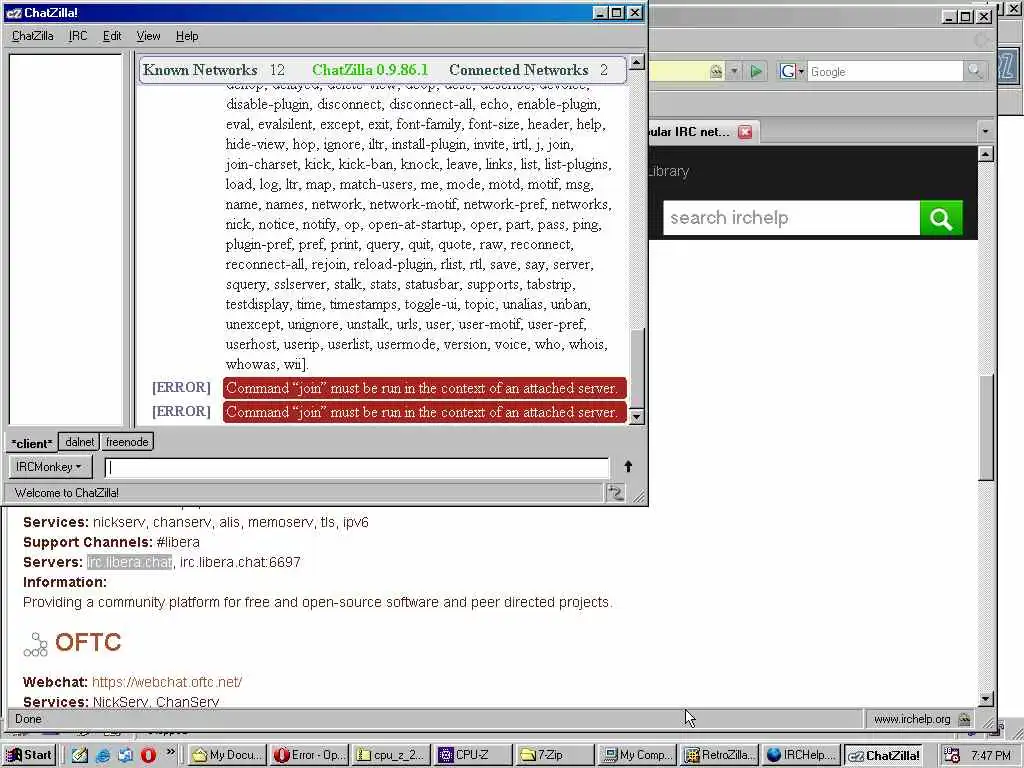This screenshot has height=768, width=1024.
Task: Click highlighted irc.libera.chat server text
Action: [x=129, y=562]
